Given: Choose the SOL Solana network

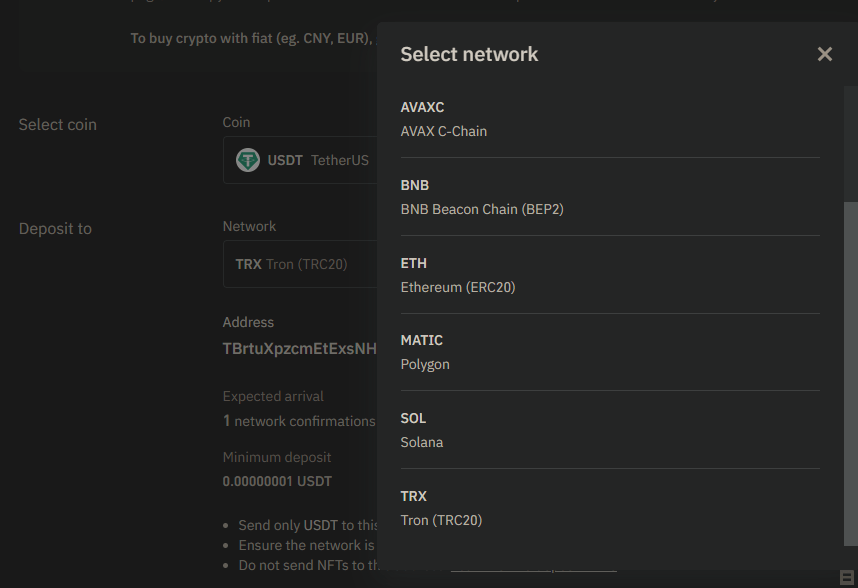Looking at the screenshot, I should pyautogui.click(x=610, y=430).
